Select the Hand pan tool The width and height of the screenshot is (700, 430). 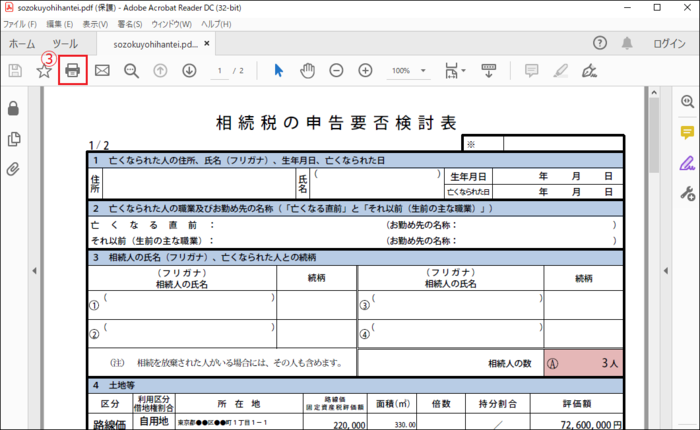coord(308,71)
